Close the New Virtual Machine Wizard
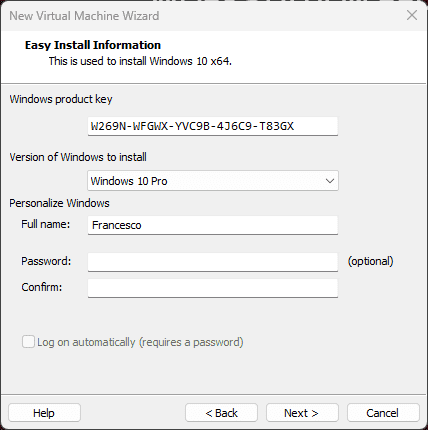This screenshot has height=430, width=428. pyautogui.click(x=412, y=15)
